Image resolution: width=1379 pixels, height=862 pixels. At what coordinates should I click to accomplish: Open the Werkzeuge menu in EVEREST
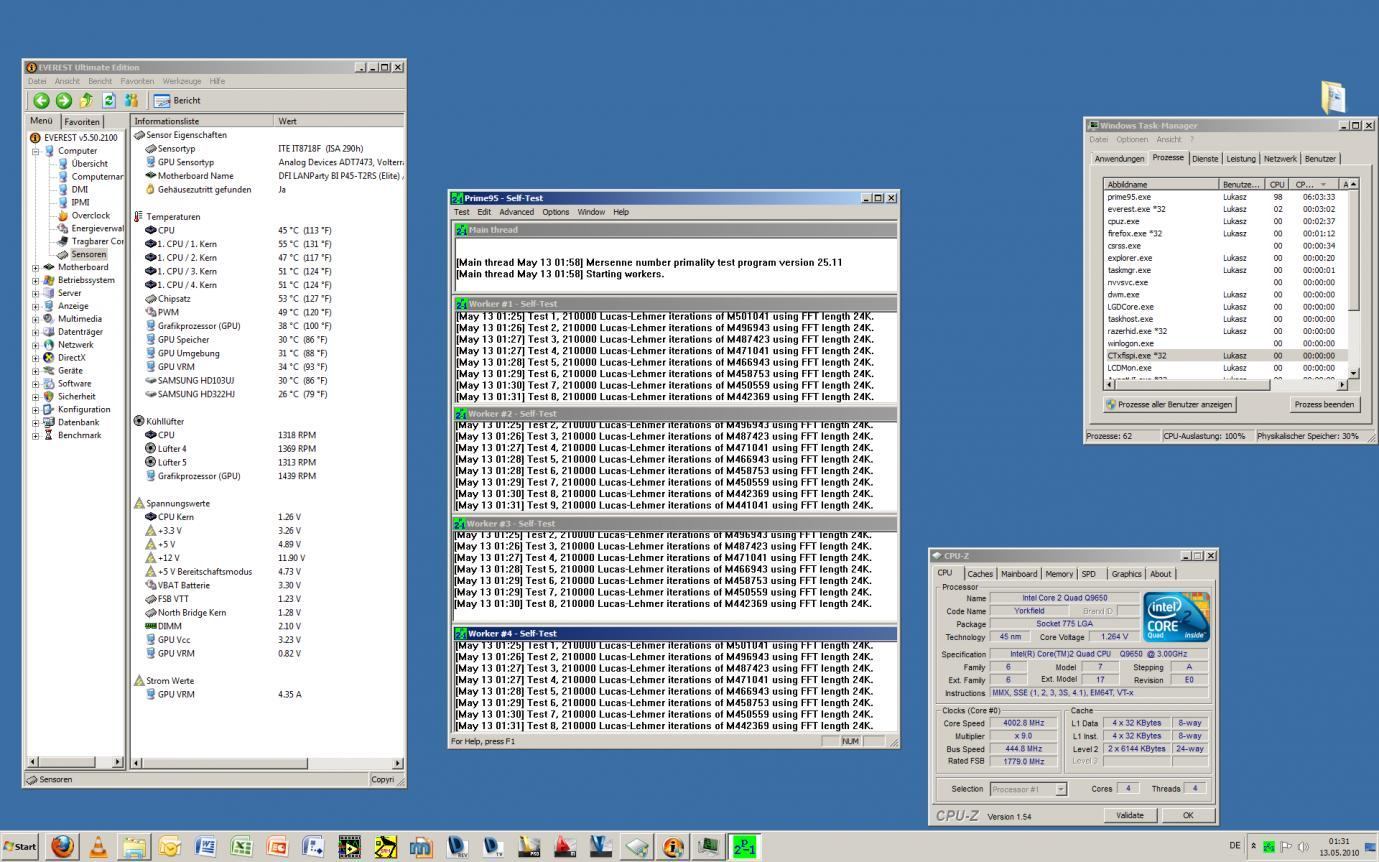pos(182,81)
